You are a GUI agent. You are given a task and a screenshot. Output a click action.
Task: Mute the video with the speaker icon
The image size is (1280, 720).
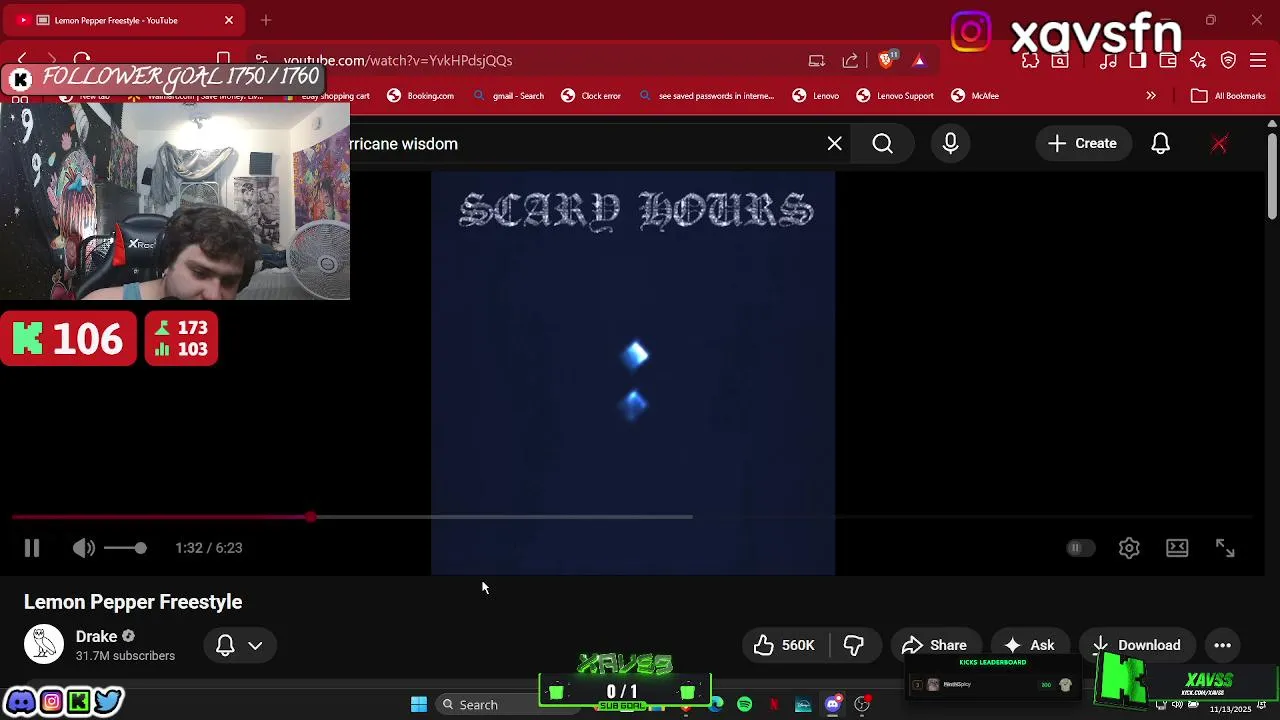click(84, 548)
